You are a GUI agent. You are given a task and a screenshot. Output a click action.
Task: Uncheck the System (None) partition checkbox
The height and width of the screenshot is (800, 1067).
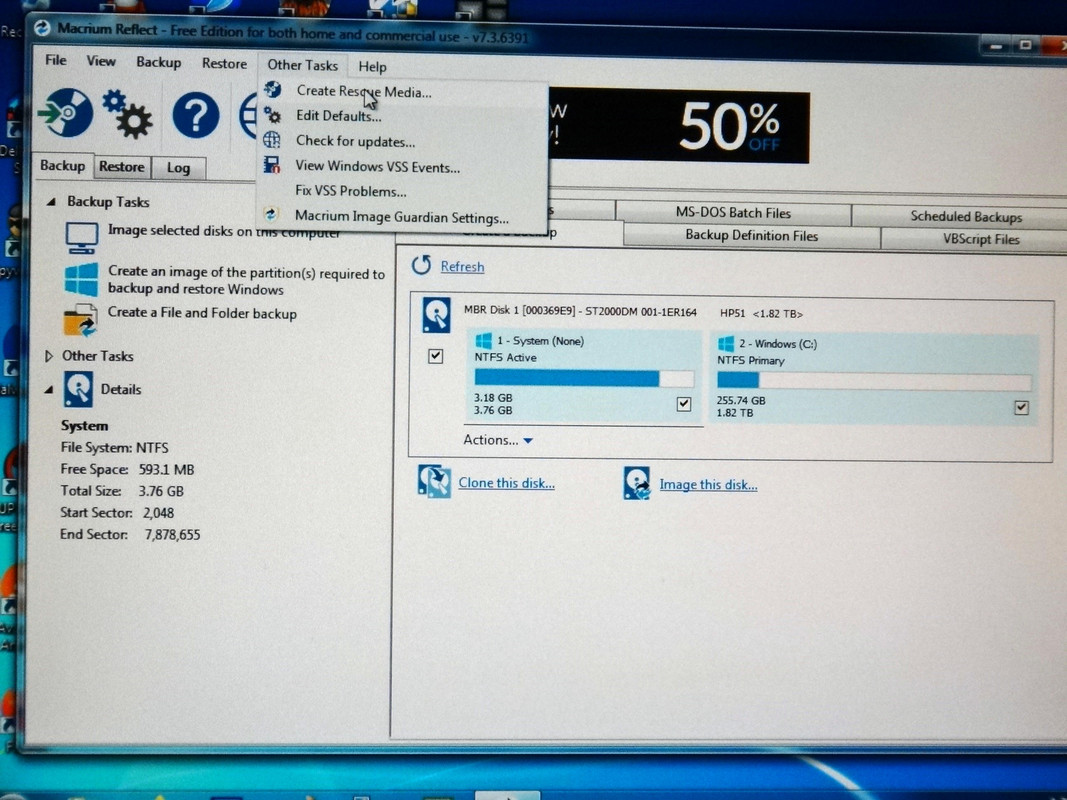pyautogui.click(x=684, y=404)
